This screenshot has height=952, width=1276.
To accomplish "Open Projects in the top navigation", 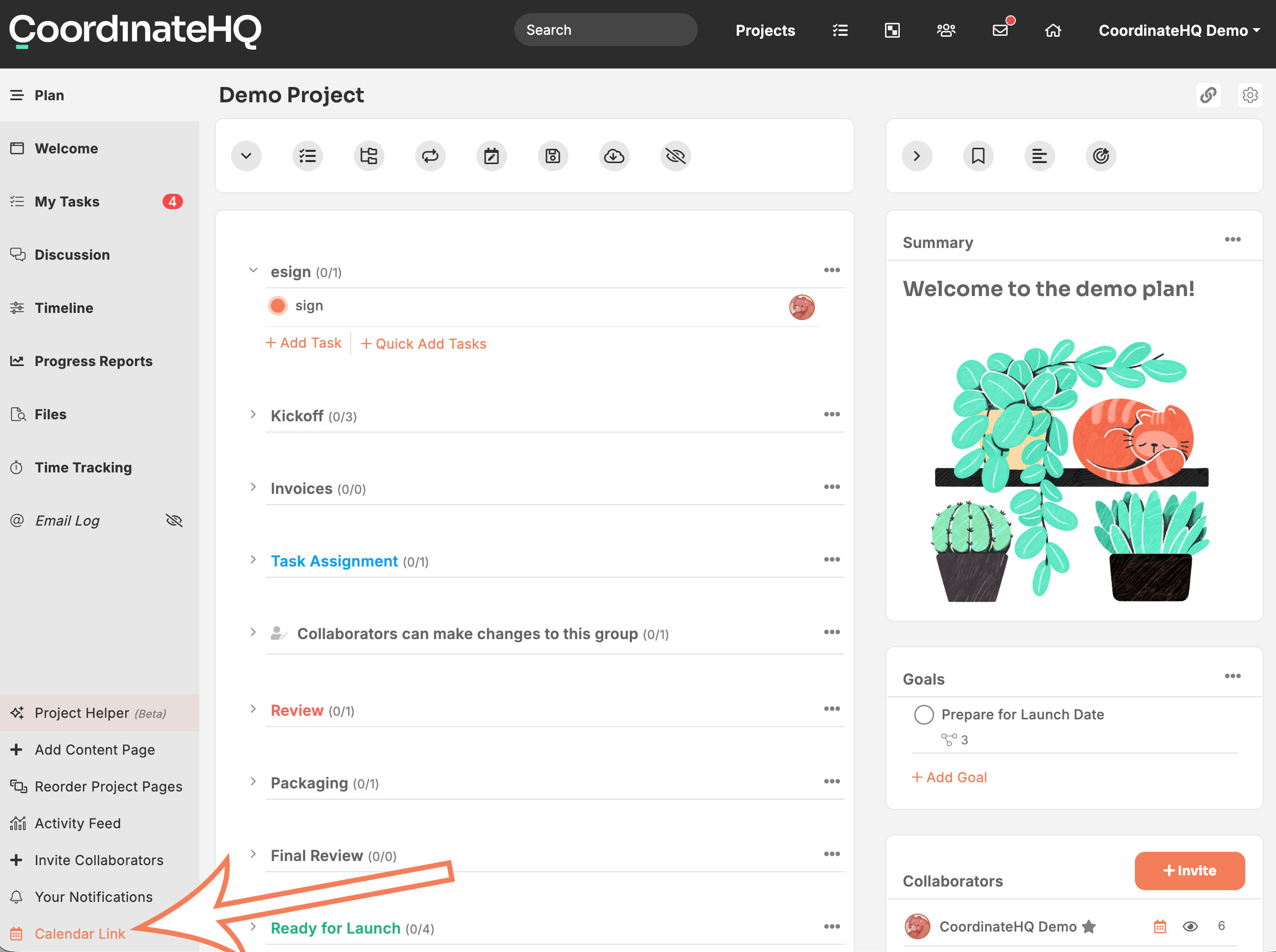I will [765, 31].
